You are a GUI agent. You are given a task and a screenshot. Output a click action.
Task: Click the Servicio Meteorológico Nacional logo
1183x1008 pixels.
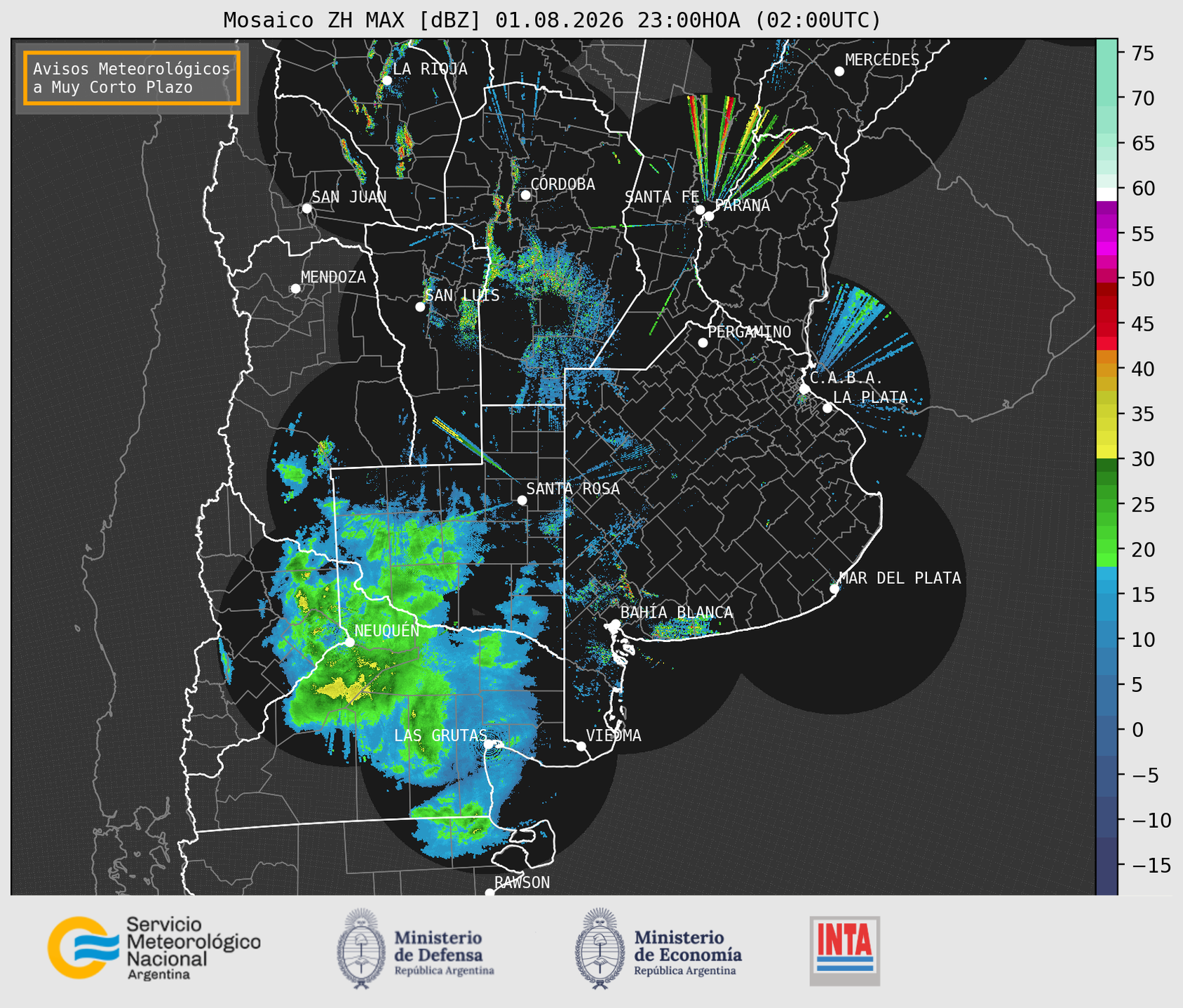click(154, 948)
